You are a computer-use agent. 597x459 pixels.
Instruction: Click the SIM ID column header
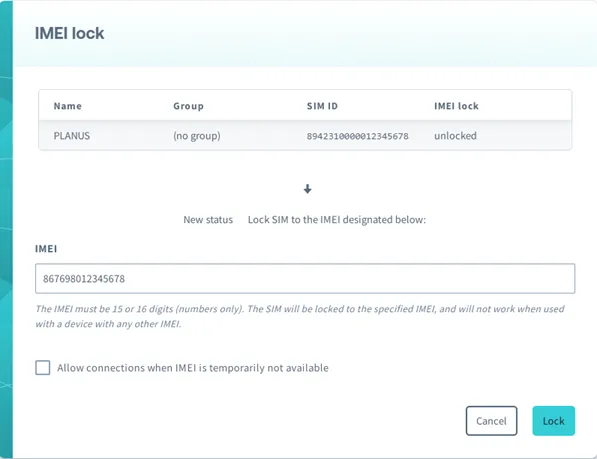click(322, 106)
